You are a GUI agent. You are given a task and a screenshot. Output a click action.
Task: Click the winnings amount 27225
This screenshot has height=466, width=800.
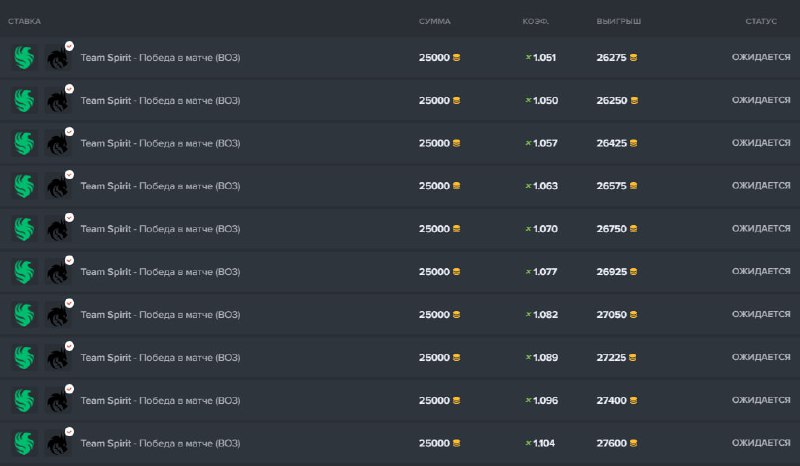pyautogui.click(x=611, y=357)
